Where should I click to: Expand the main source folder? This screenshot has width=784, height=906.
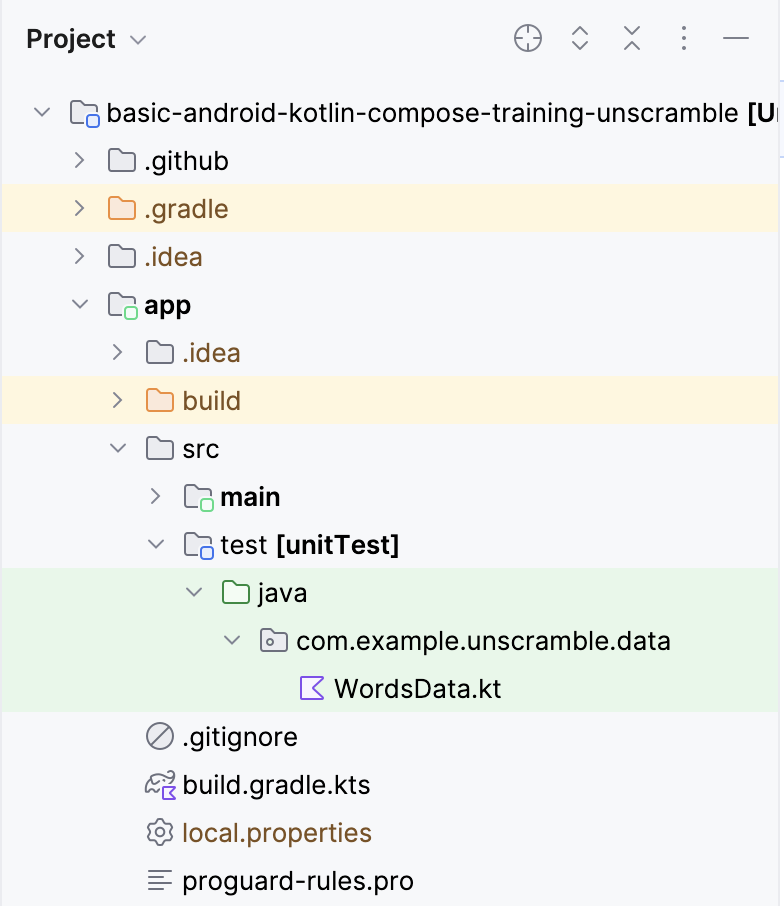click(x=155, y=496)
